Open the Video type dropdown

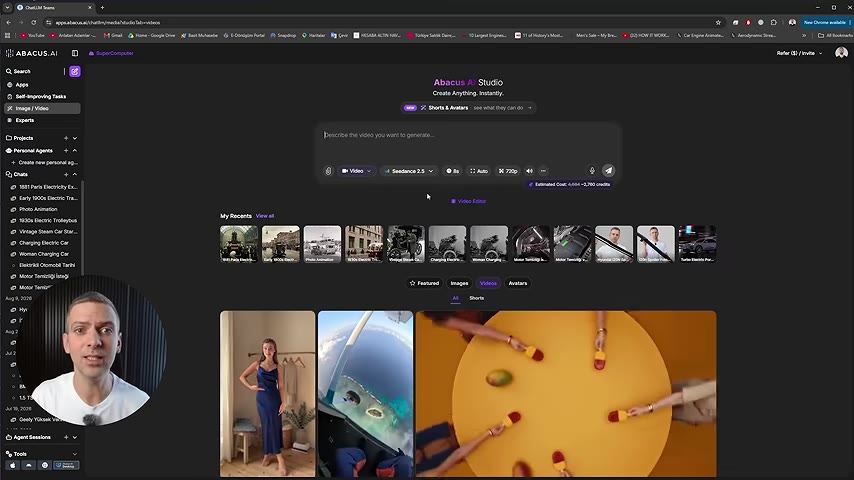point(356,171)
